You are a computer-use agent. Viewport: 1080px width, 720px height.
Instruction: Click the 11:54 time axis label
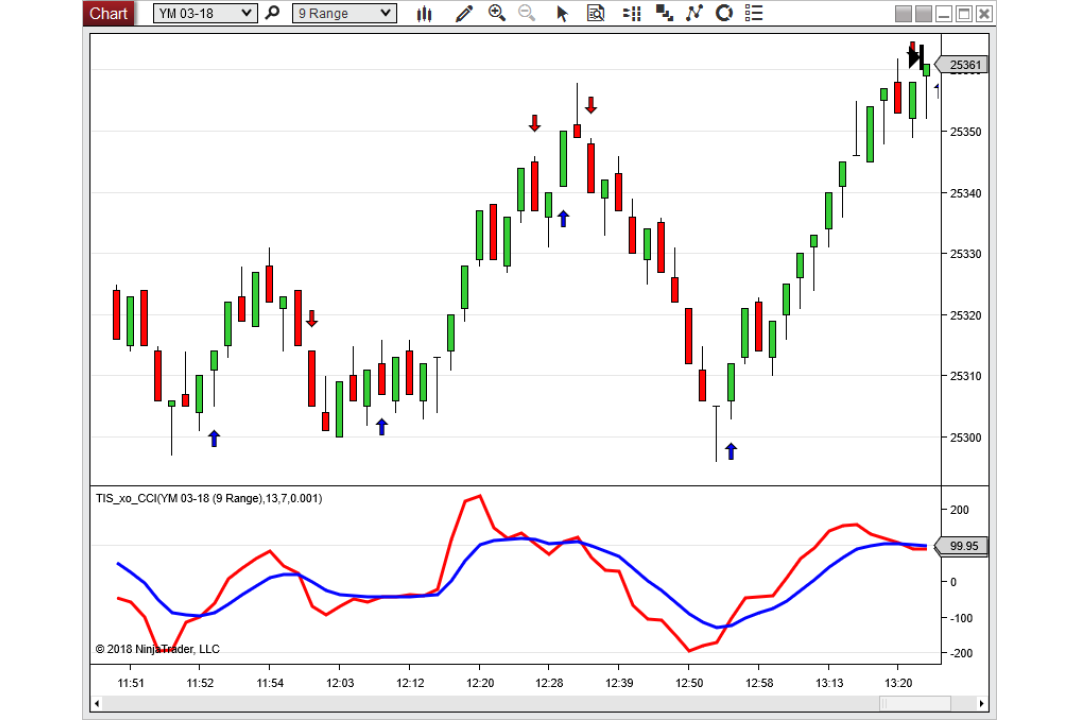[x=270, y=683]
